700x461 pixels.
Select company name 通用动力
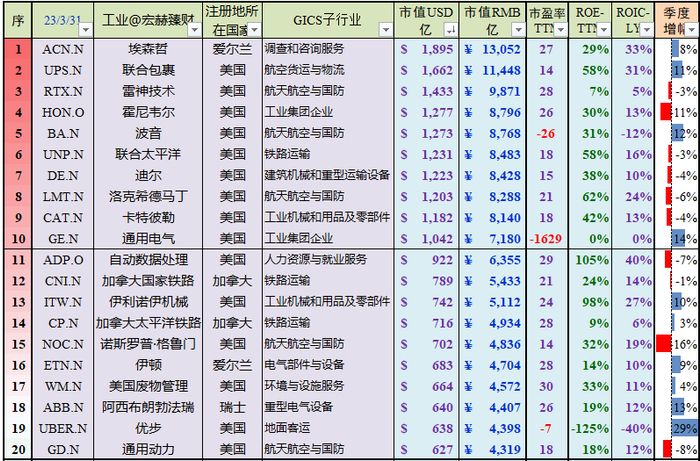click(x=148, y=449)
